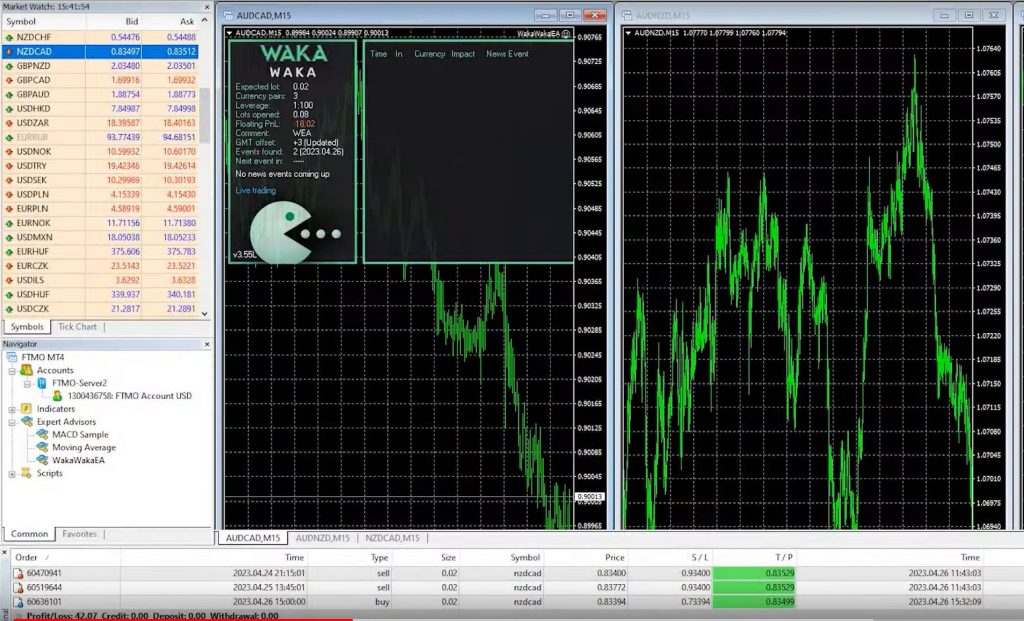This screenshot has height=621, width=1024.
Task: Switch to the Tick Chart tab
Action: point(77,327)
